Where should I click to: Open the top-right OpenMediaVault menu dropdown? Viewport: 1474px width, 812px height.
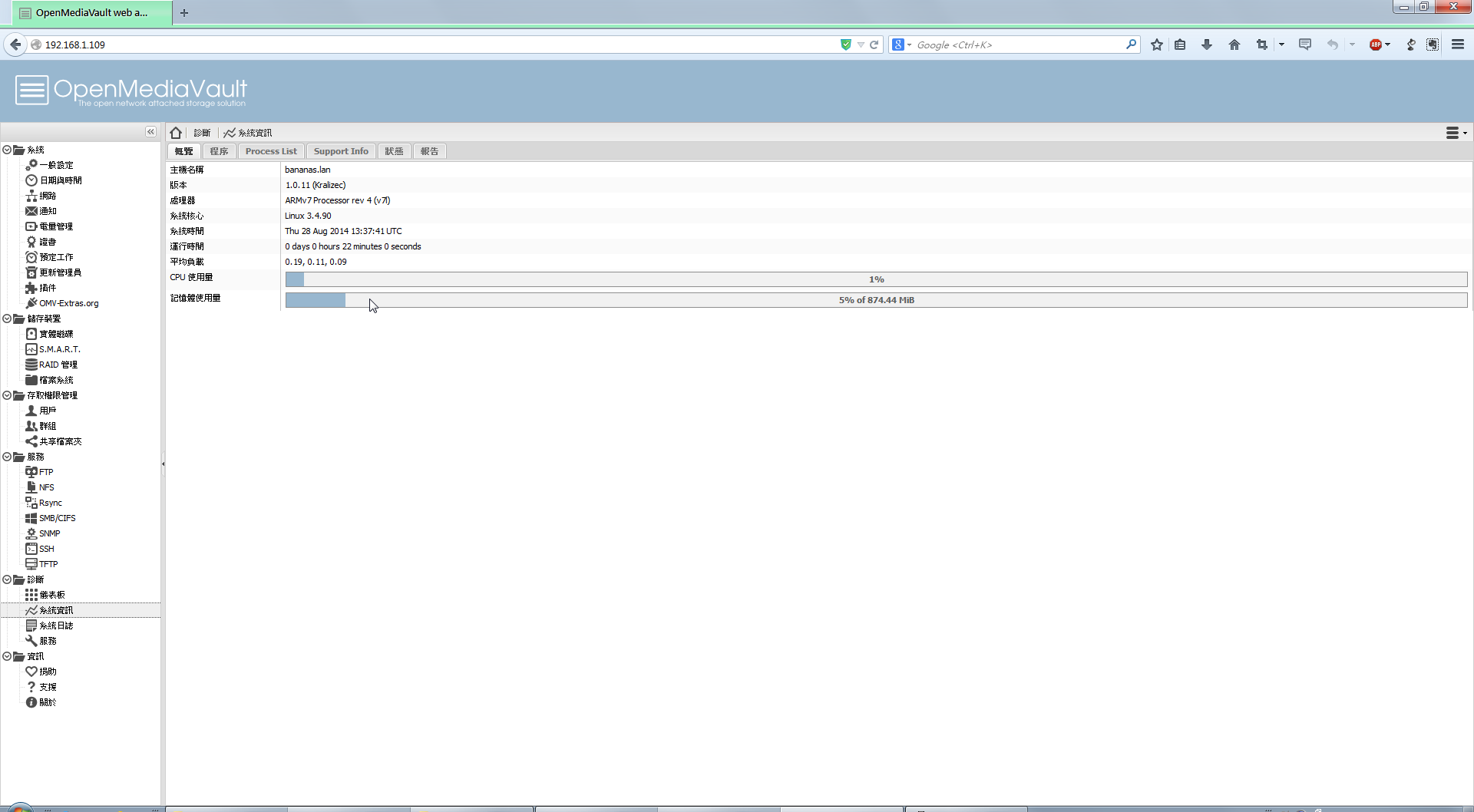[1456, 133]
